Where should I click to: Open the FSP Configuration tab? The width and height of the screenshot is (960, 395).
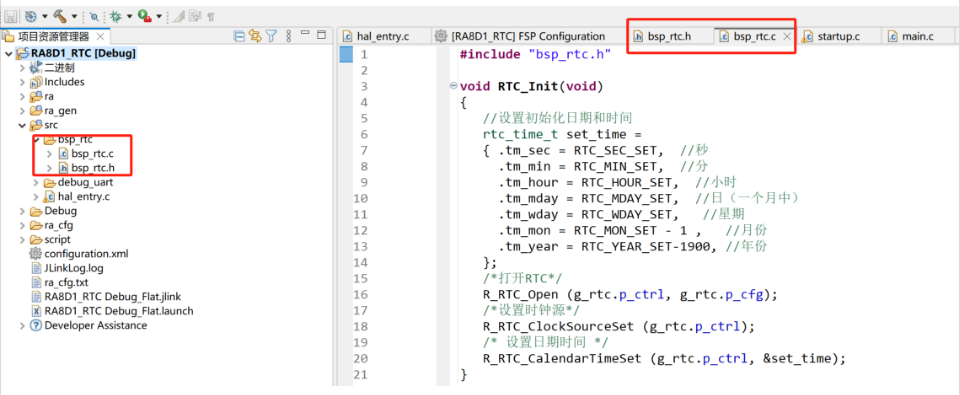(520, 37)
